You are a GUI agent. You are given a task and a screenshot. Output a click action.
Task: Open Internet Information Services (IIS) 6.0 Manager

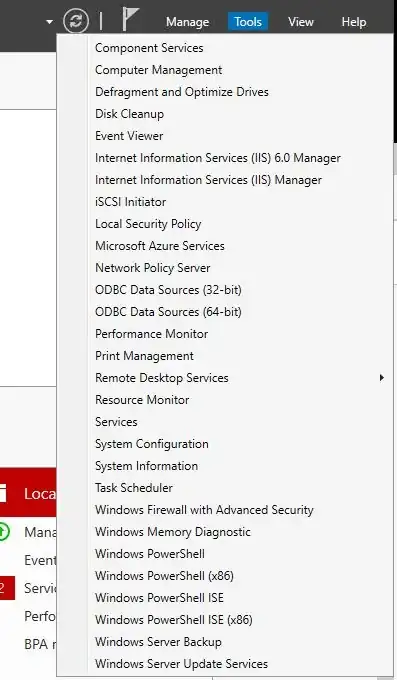(218, 158)
